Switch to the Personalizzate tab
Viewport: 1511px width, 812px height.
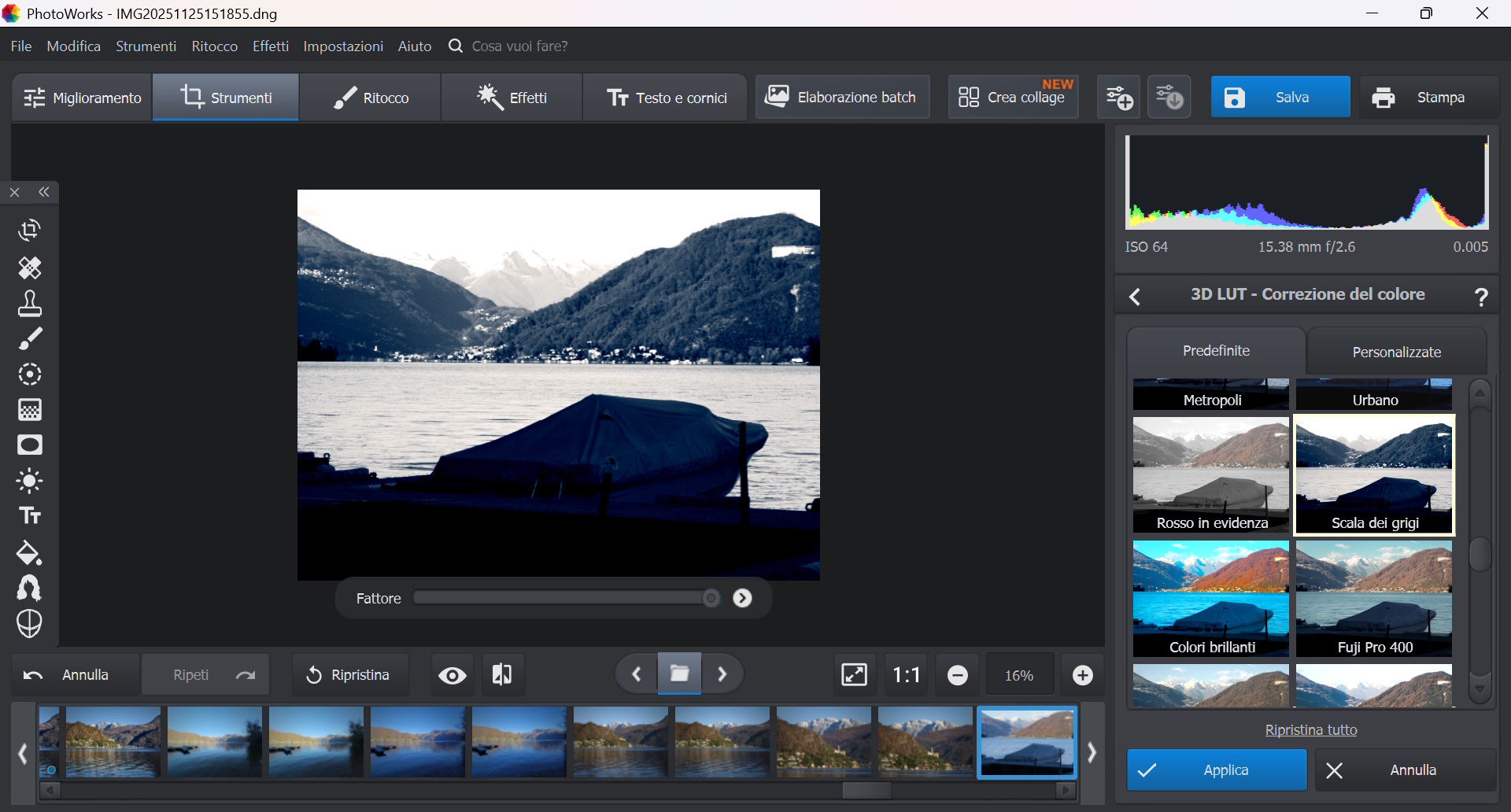pyautogui.click(x=1396, y=352)
